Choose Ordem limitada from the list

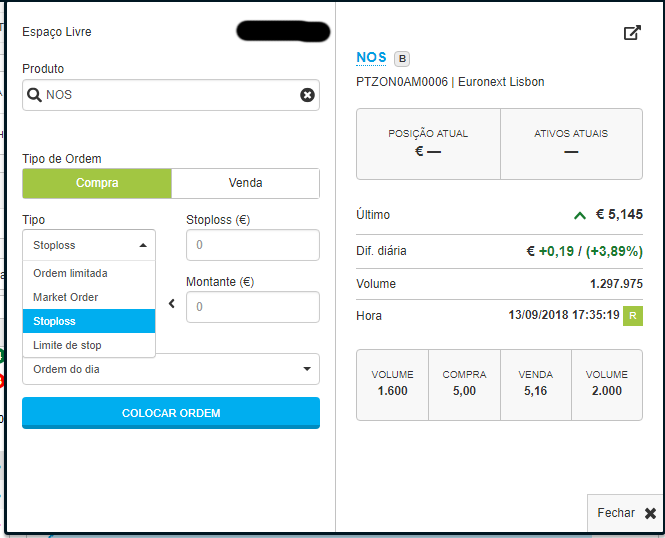coord(89,273)
